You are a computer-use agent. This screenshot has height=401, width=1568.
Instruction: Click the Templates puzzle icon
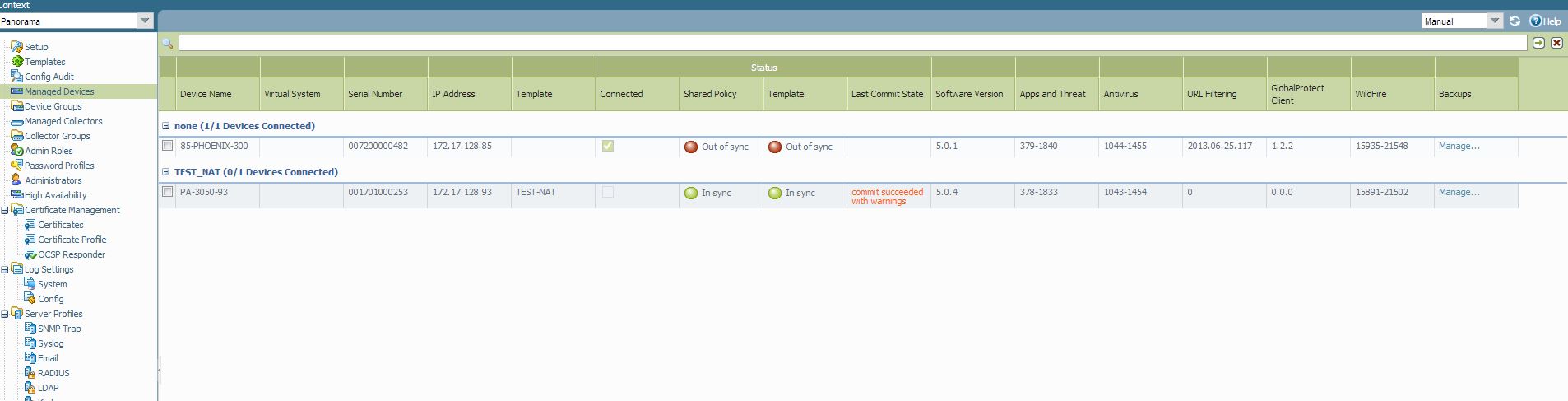click(16, 62)
